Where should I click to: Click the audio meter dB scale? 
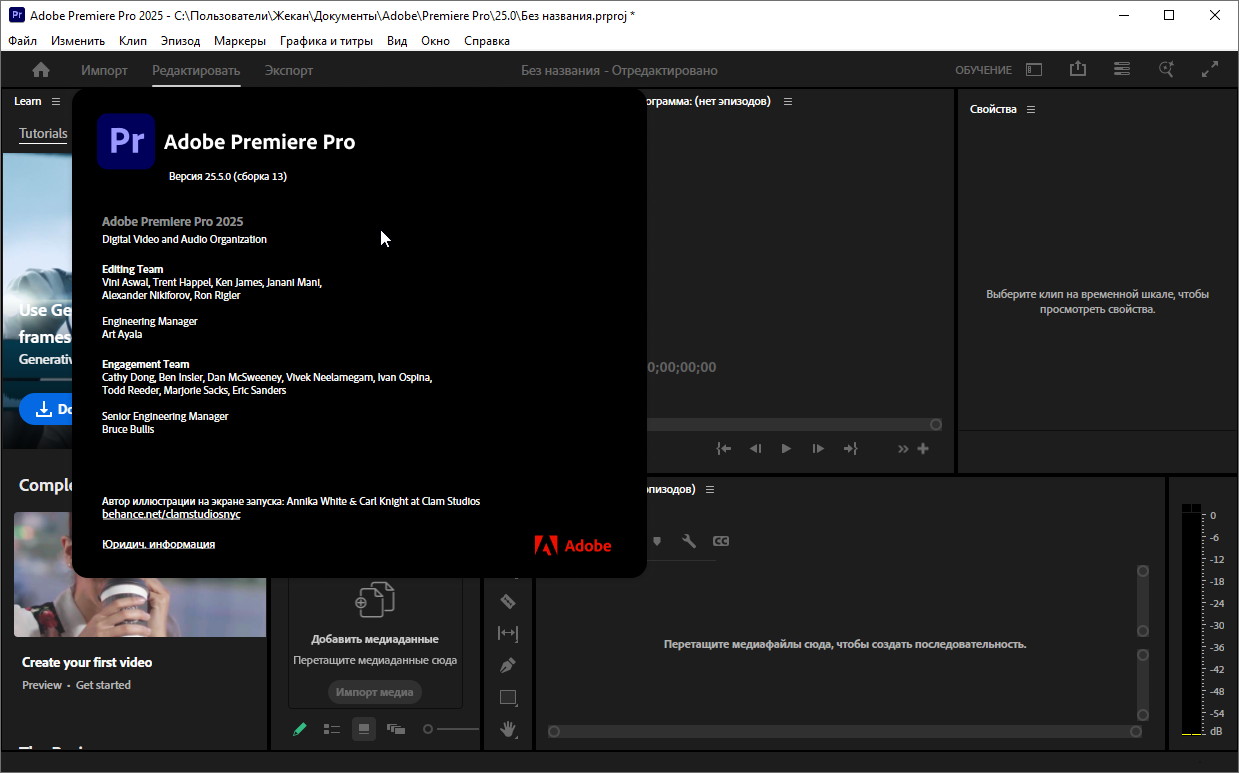[1216, 625]
